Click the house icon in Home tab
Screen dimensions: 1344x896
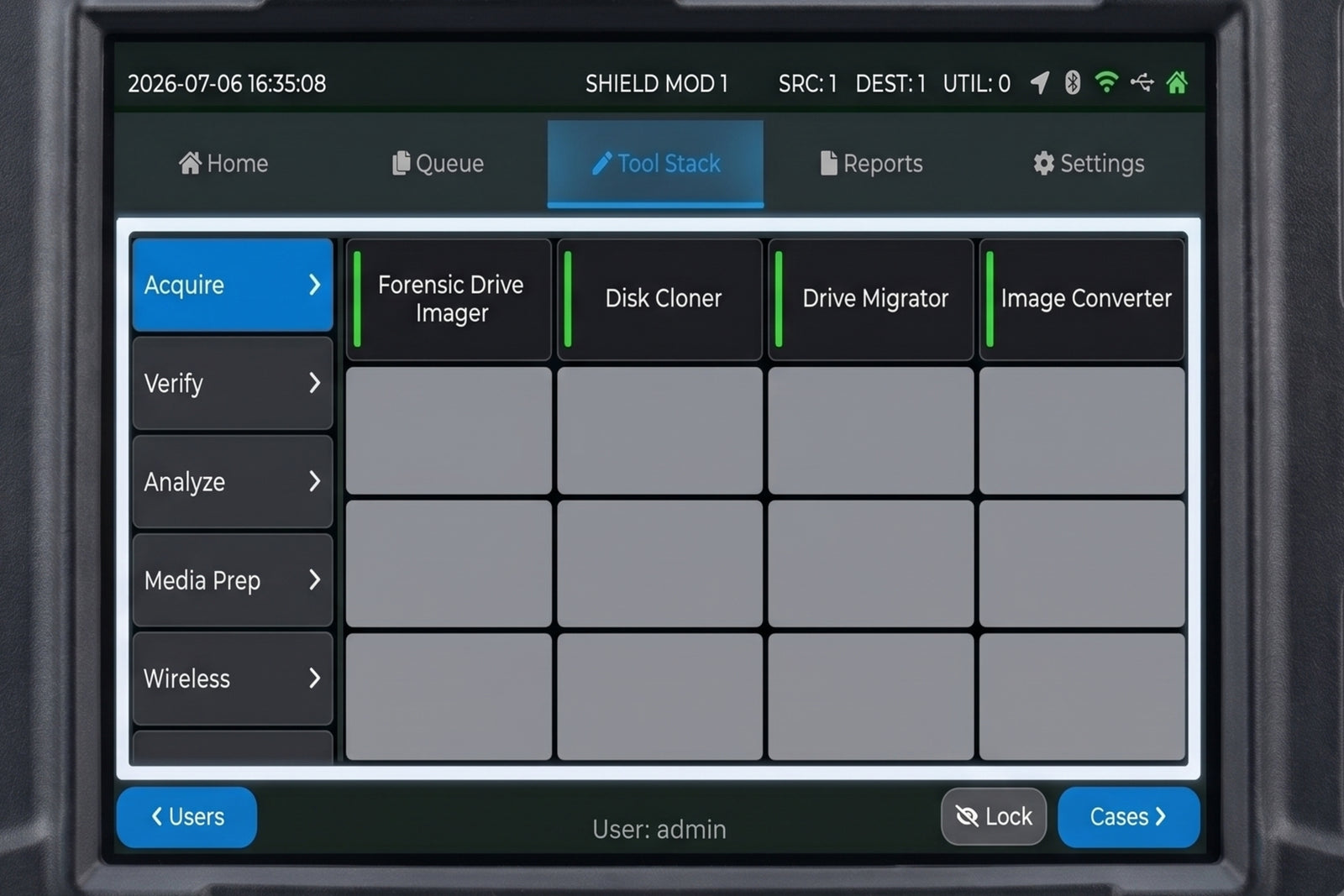click(190, 163)
